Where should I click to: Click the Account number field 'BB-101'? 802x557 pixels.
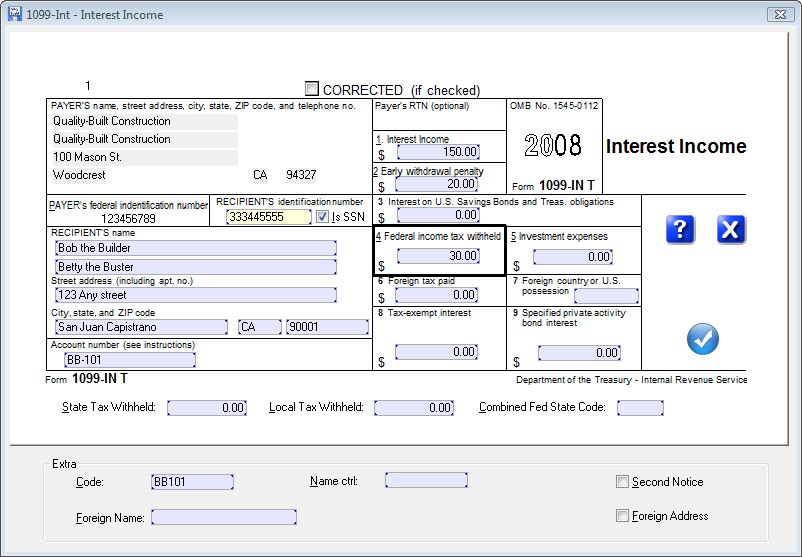(x=130, y=360)
